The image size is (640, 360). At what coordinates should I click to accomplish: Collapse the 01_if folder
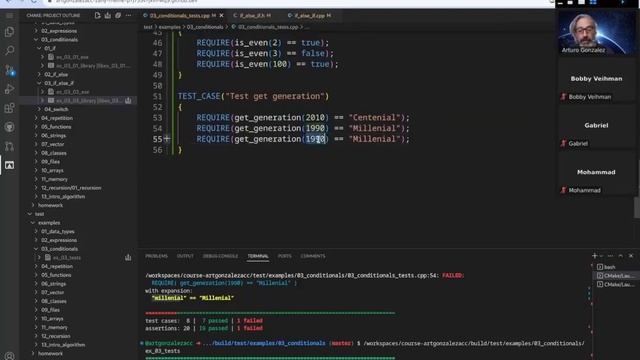pyautogui.click(x=39, y=48)
